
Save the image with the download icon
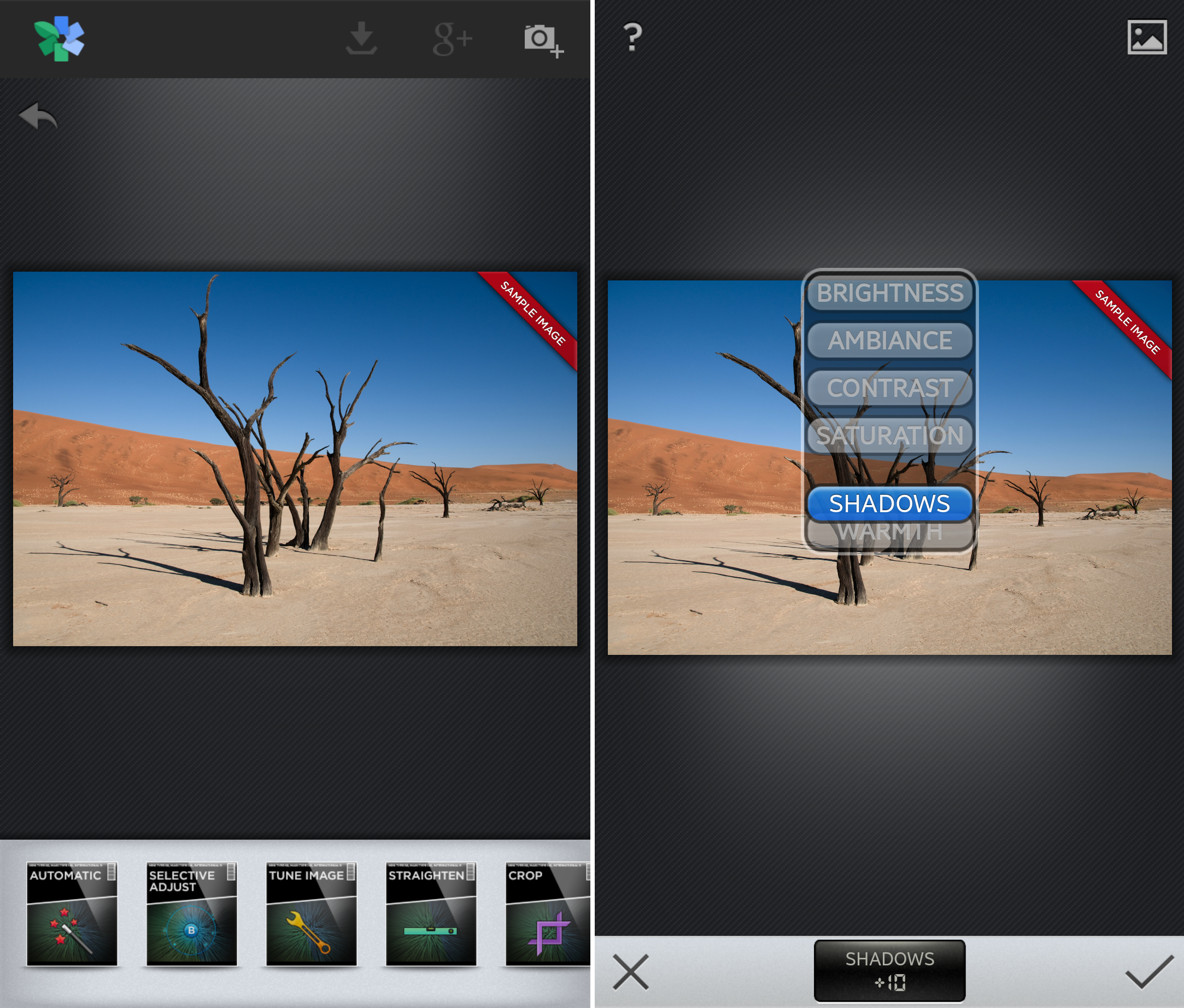point(361,39)
